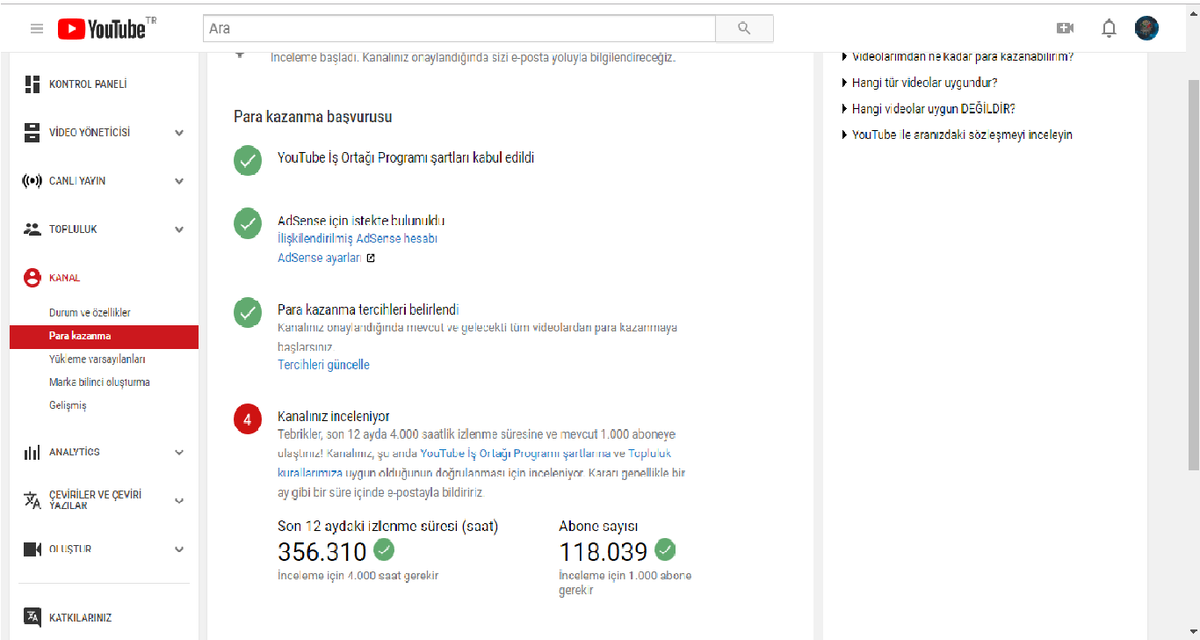This screenshot has height=640, width=1200.
Task: Click green check next to AdSense step
Action: (248, 223)
